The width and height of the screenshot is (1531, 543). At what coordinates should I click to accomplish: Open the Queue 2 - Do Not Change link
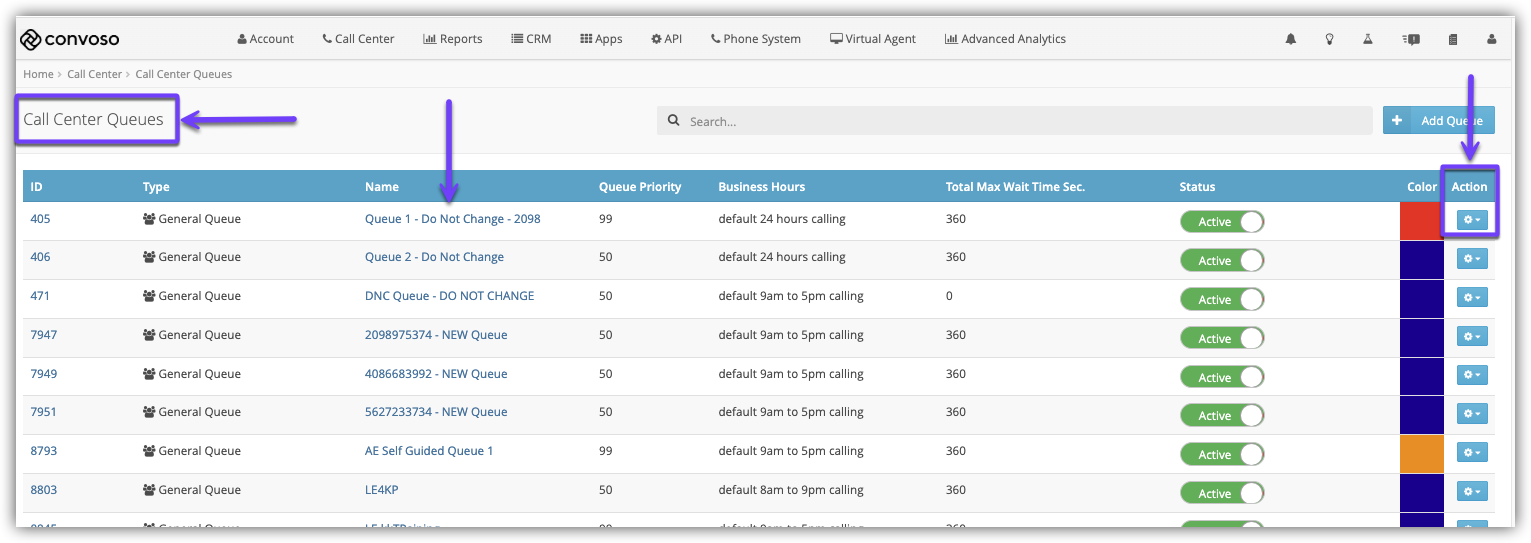tap(434, 257)
